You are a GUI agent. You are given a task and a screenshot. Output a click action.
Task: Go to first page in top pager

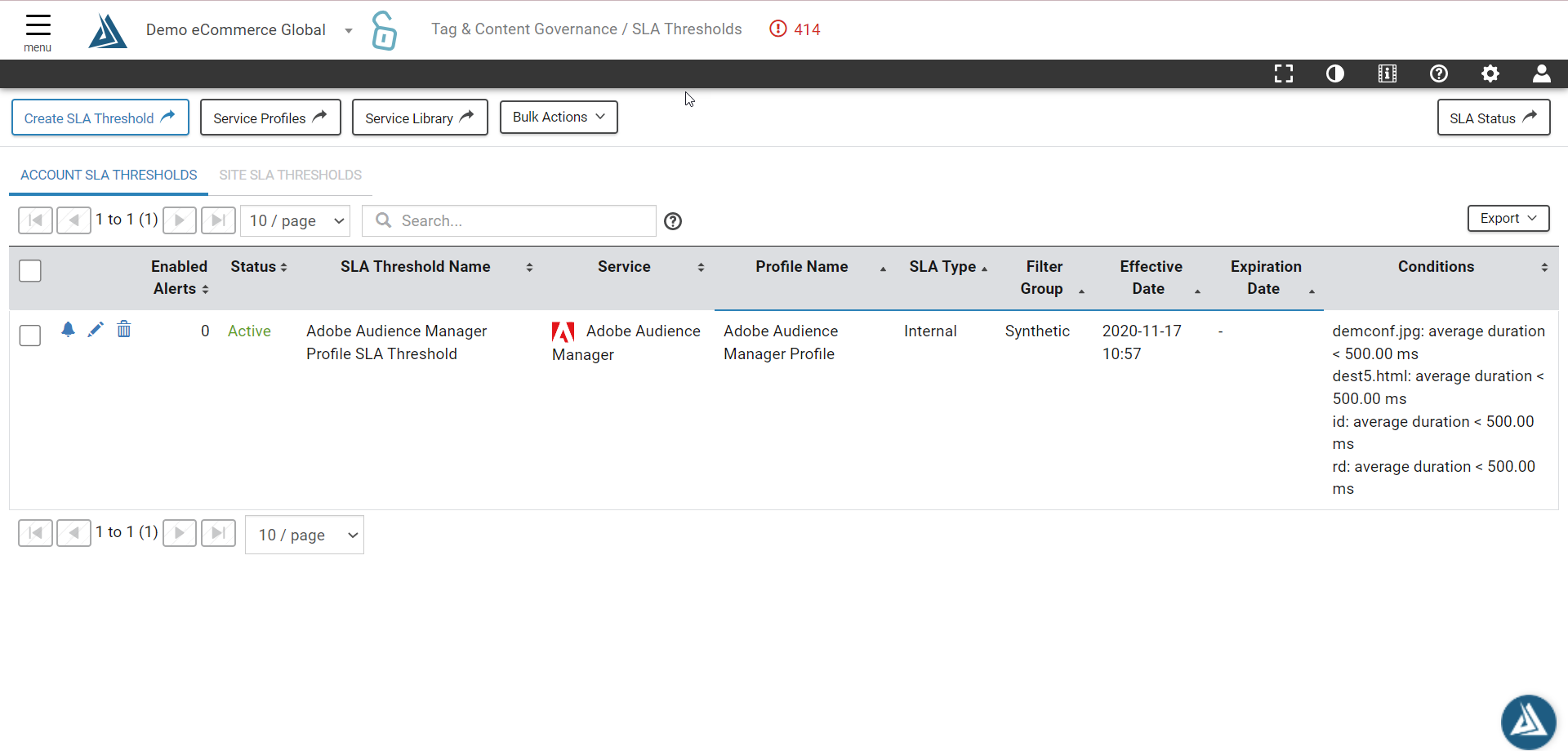point(35,220)
